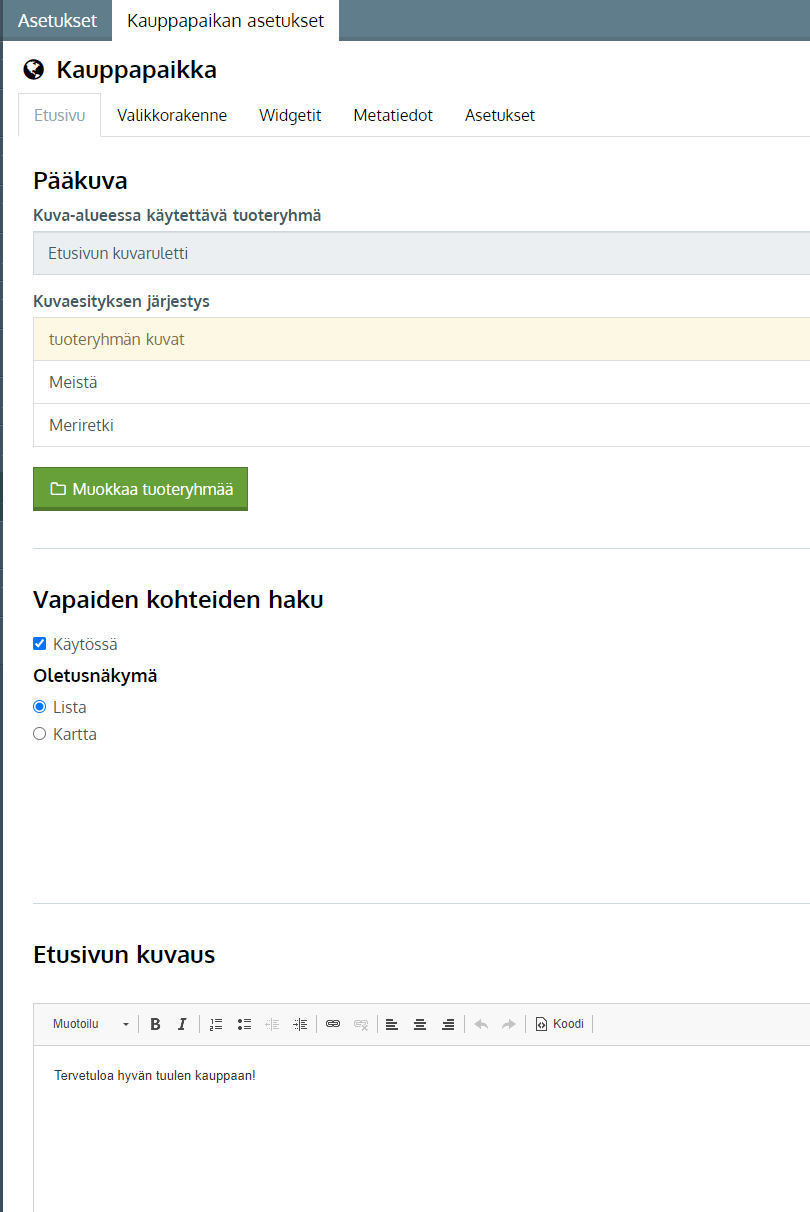Image resolution: width=810 pixels, height=1212 pixels.
Task: Click the redo arrow icon
Action: pyautogui.click(x=509, y=1024)
